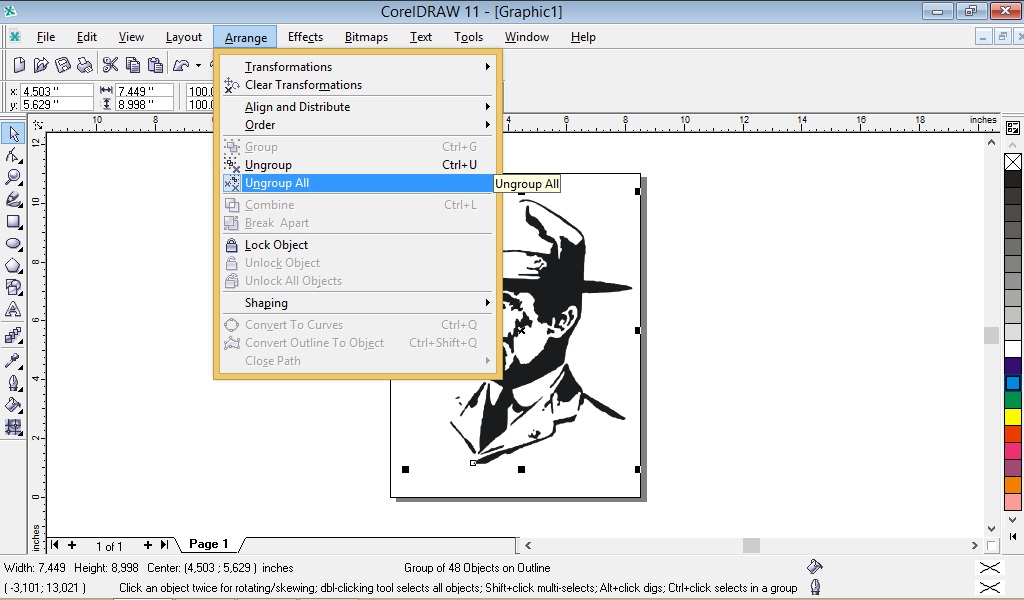Add page before with left plus button
Image resolution: width=1024 pixels, height=600 pixels.
click(x=72, y=545)
